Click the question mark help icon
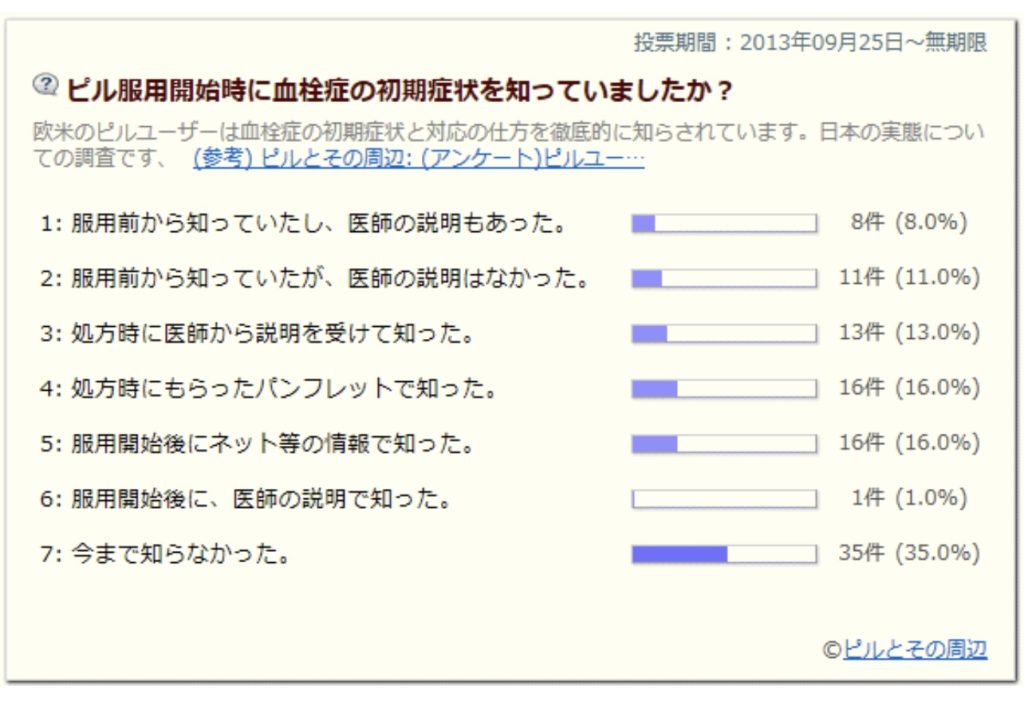 [x=45, y=85]
